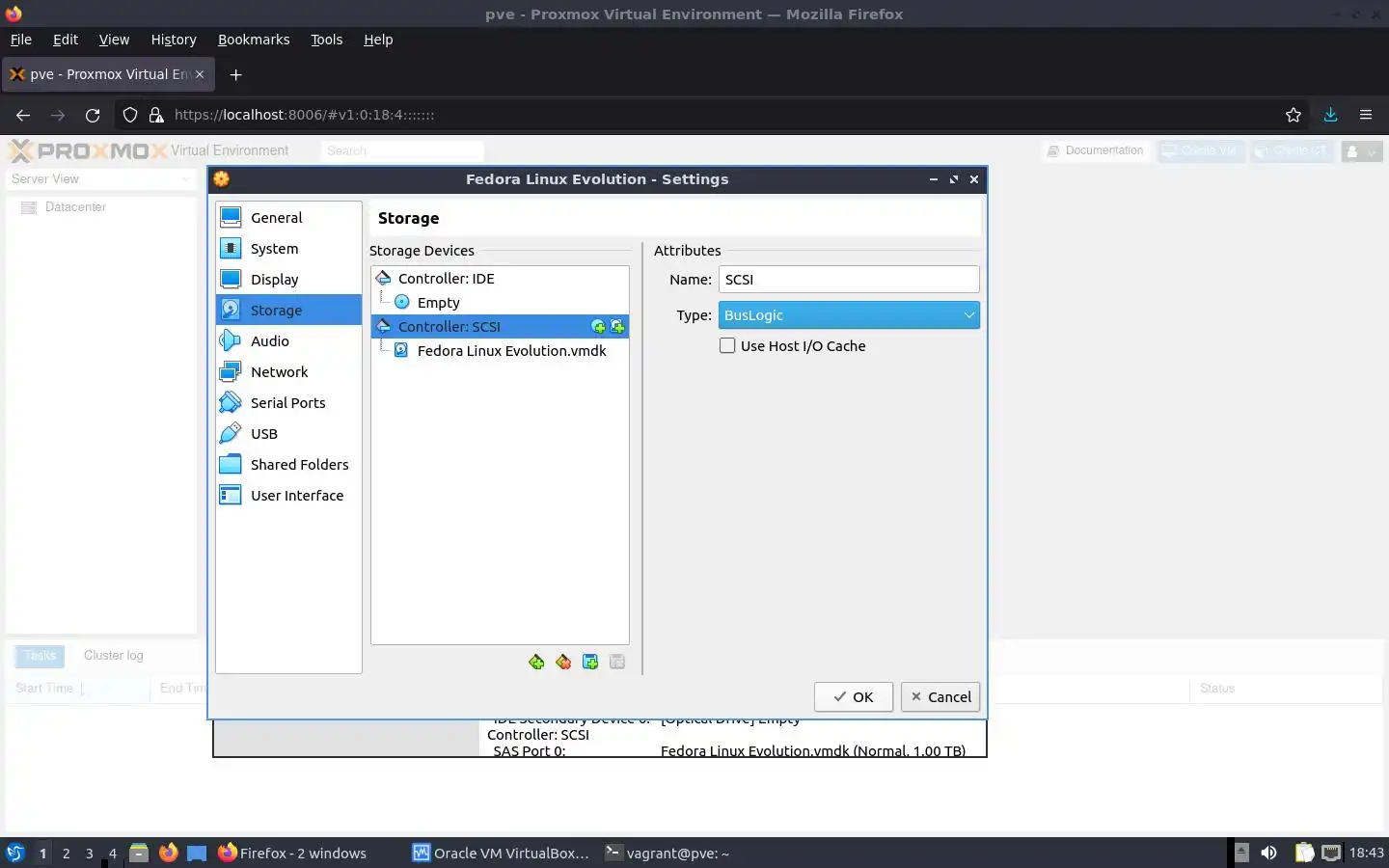Switch to vagrant@pve terminal taskbar entry
The width and height of the screenshot is (1389, 868).
[667, 853]
